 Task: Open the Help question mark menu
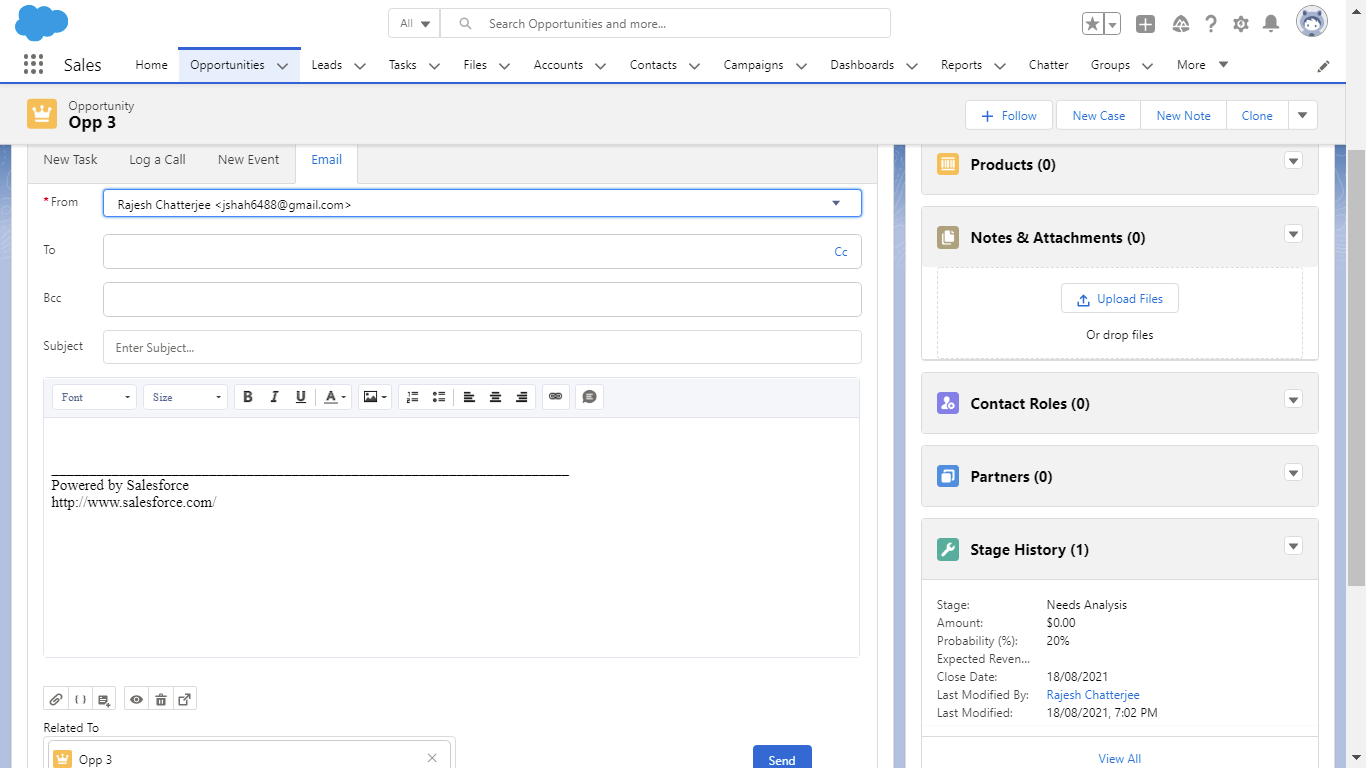pyautogui.click(x=1211, y=24)
